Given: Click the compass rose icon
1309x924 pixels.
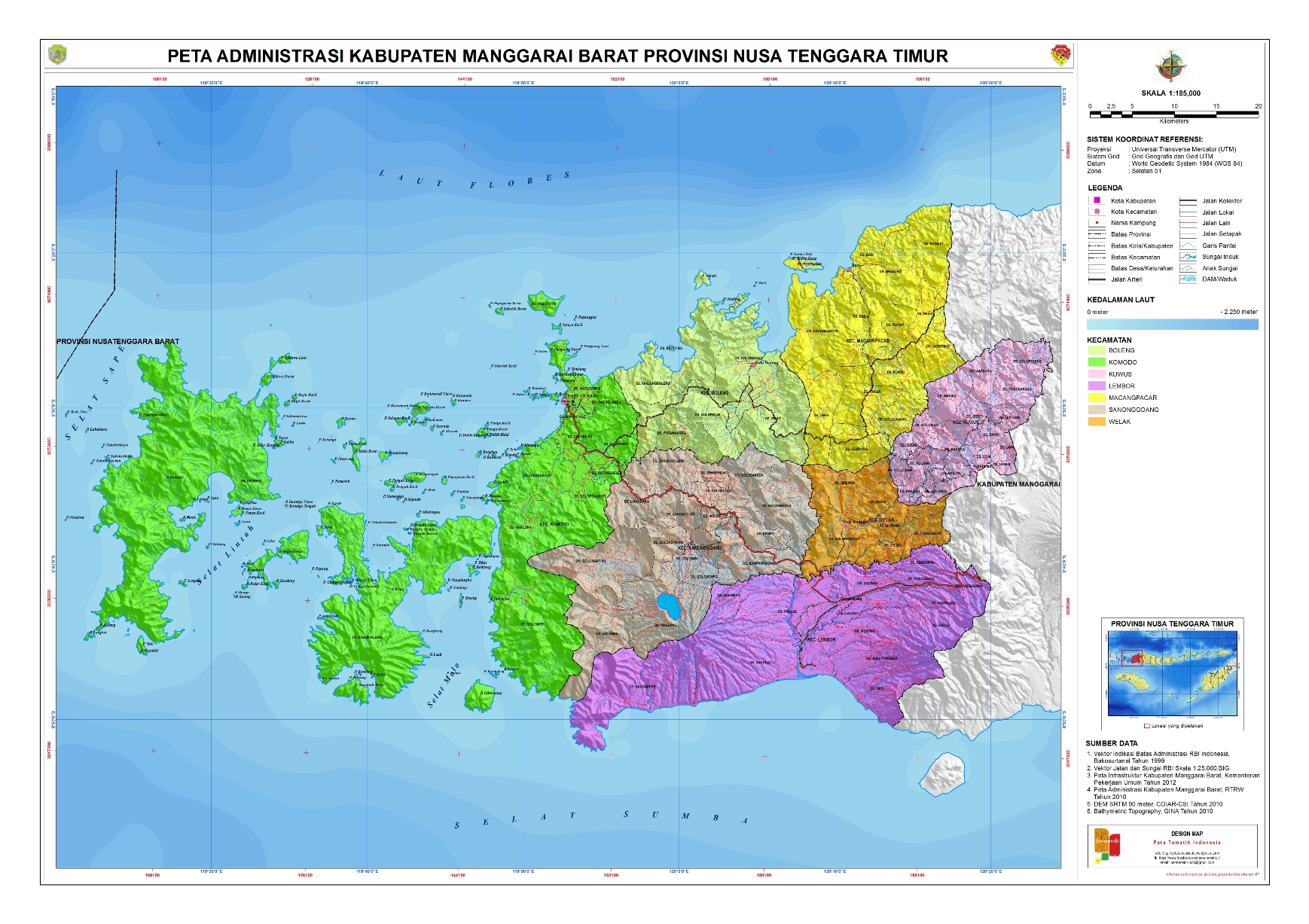Looking at the screenshot, I should coord(1170,67).
